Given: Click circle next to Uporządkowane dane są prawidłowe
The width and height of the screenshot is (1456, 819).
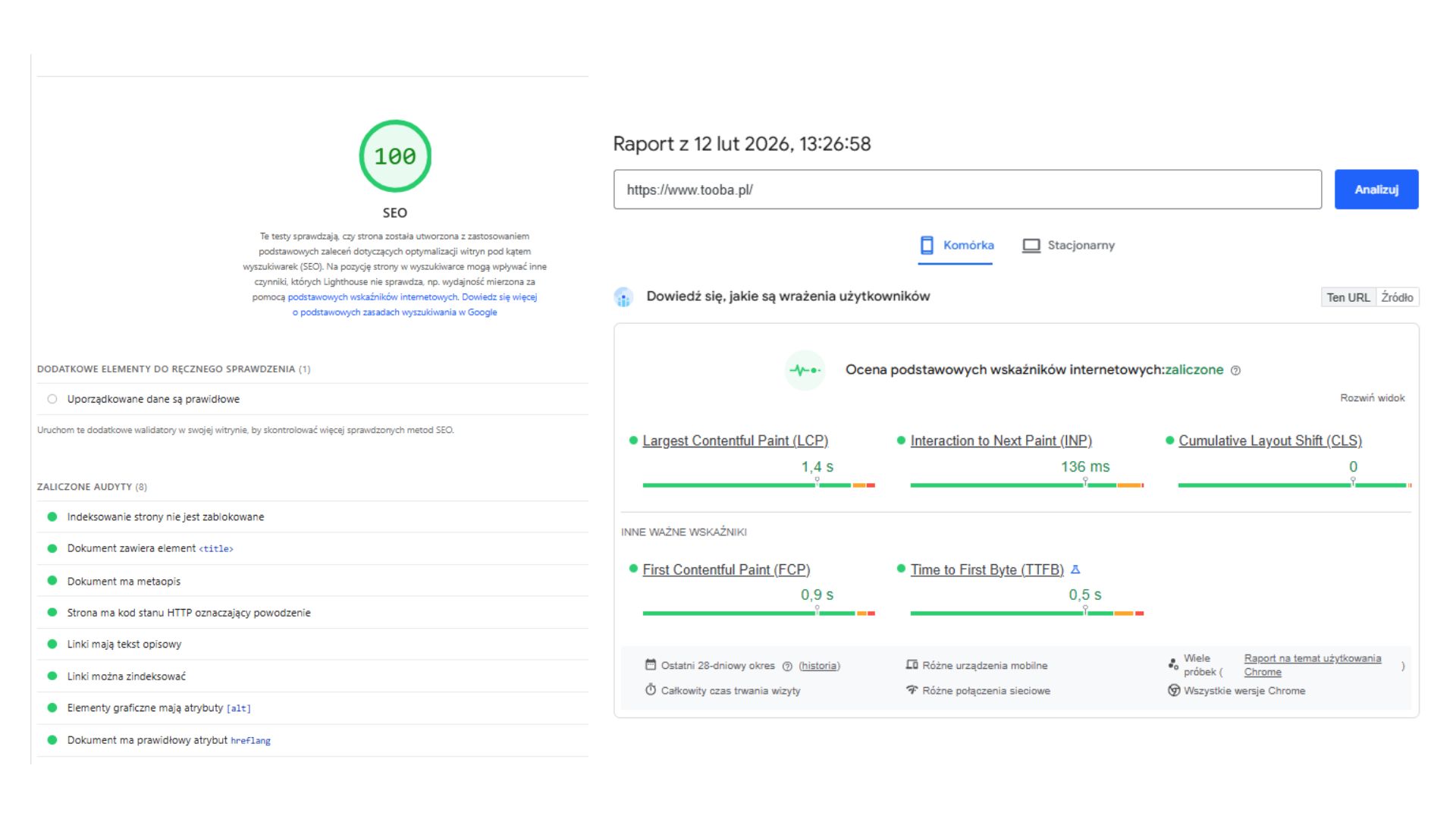Looking at the screenshot, I should 52,399.
